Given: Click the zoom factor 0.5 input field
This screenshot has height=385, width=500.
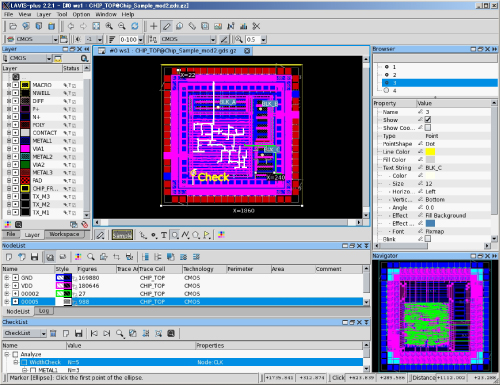Looking at the screenshot, I should [x=253, y=40].
